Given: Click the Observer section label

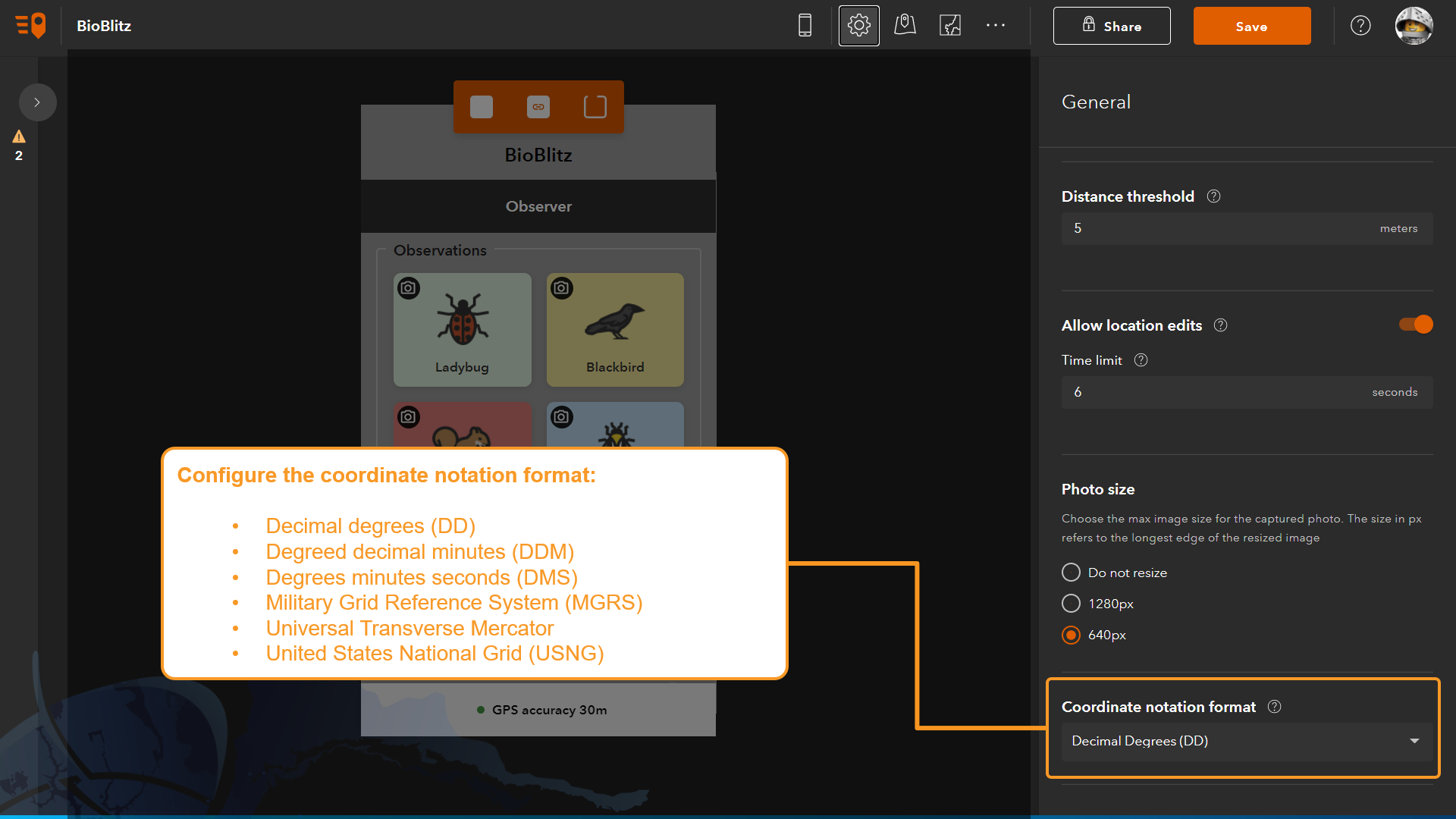Looking at the screenshot, I should tap(538, 206).
